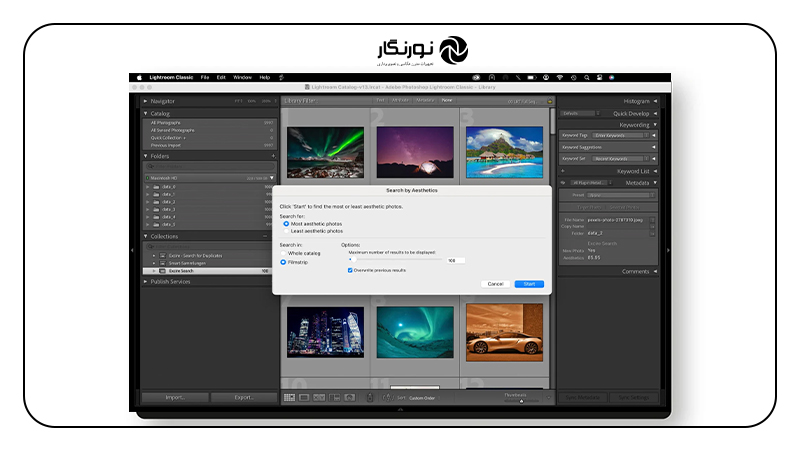Viewport: 800px width, 450px height.
Task: Click the left panel collapse arrow
Action: pos(132,251)
